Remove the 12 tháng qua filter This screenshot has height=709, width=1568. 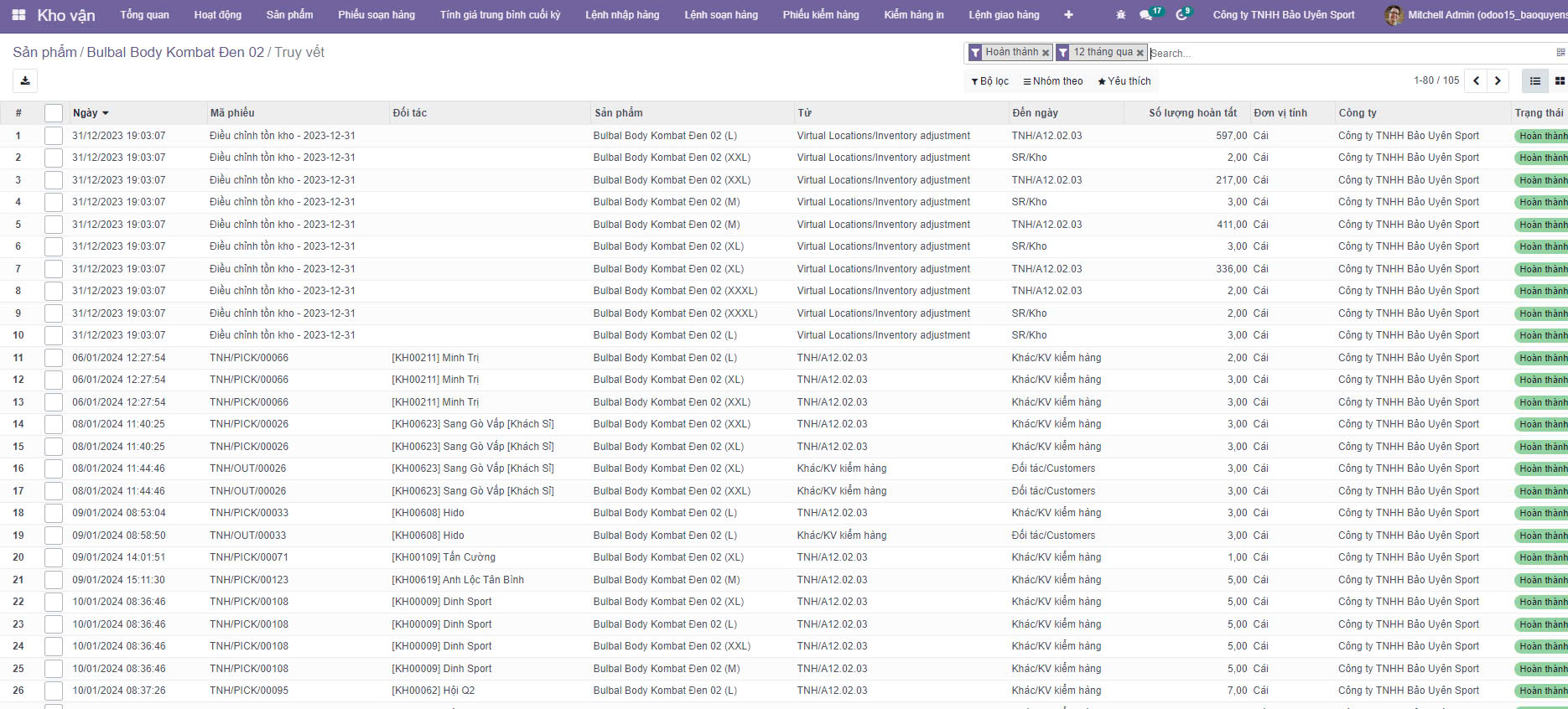point(1140,53)
